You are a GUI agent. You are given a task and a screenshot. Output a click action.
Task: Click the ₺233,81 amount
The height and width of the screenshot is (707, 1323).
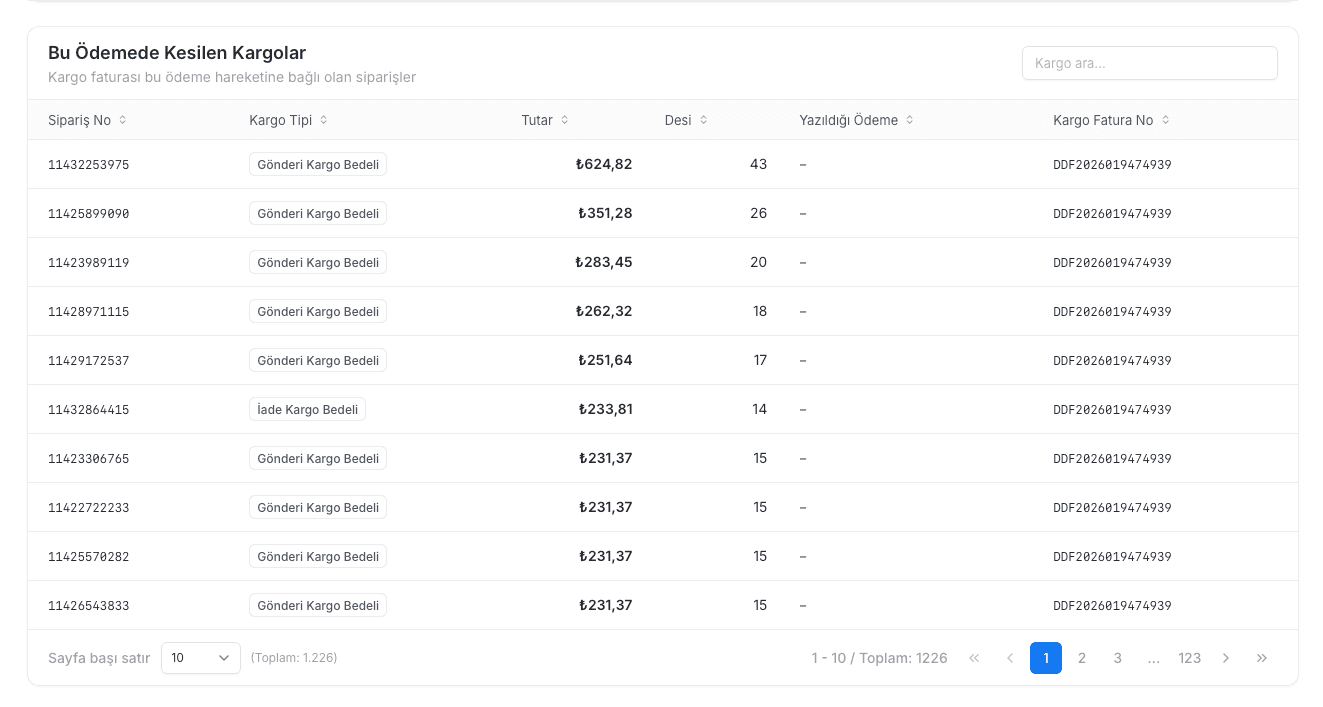(x=605, y=409)
